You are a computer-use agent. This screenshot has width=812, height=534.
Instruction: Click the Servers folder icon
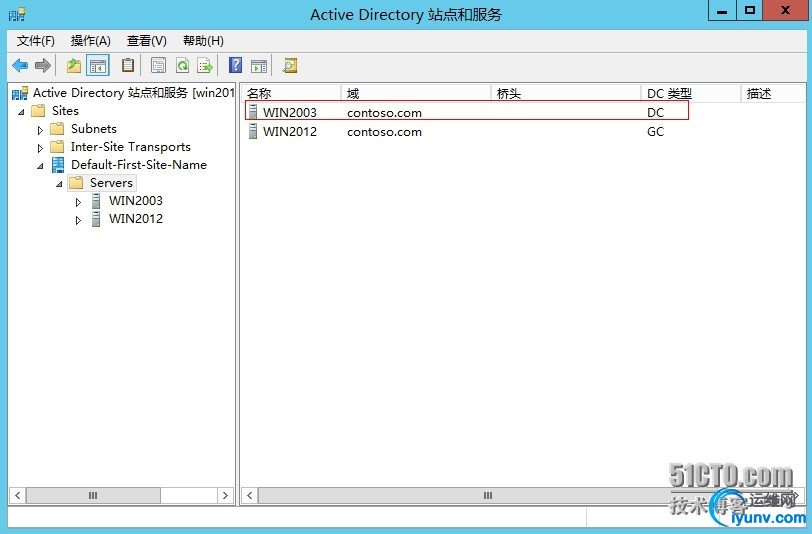point(76,183)
